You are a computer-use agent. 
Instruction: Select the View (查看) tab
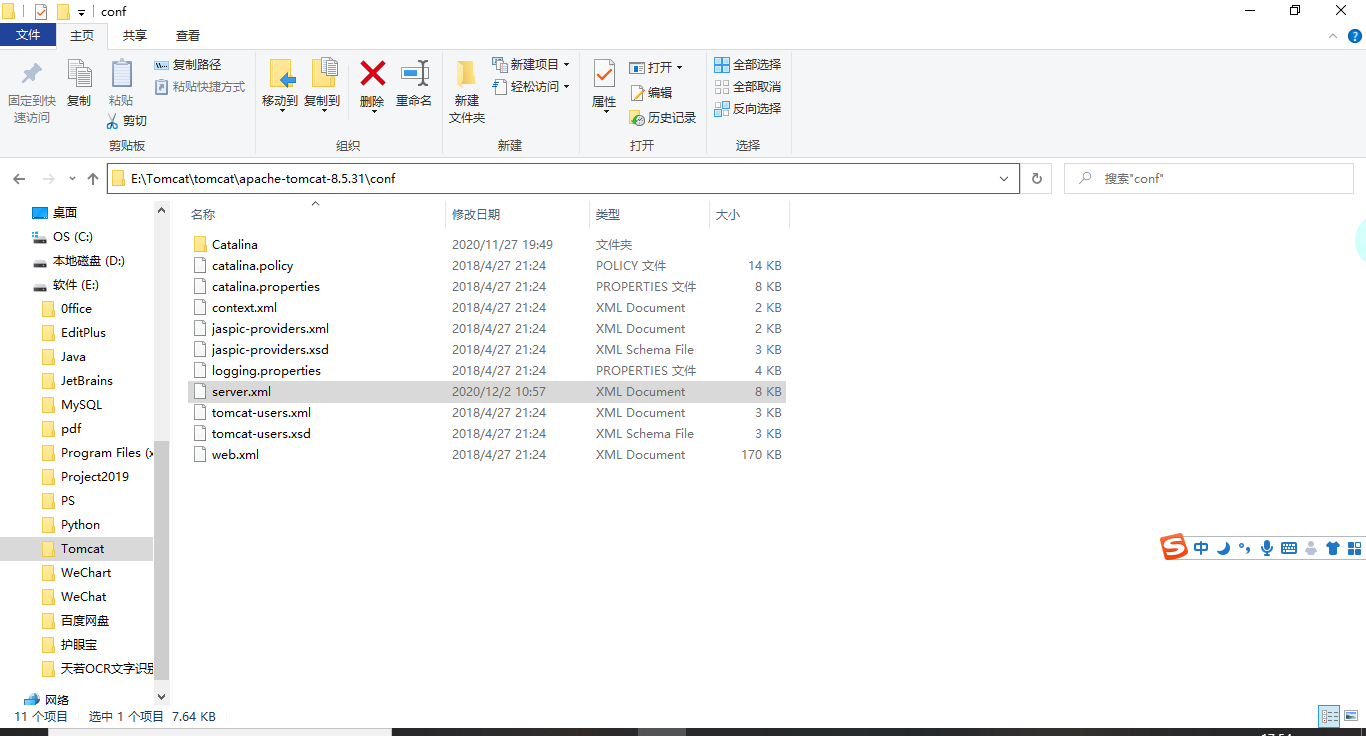pos(188,35)
